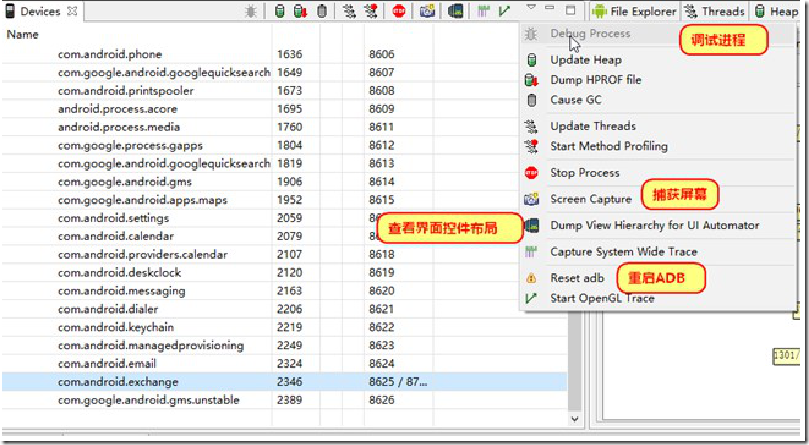Click the Update Threads toolbar icon
Screen dimensions: 809x445
[350, 11]
